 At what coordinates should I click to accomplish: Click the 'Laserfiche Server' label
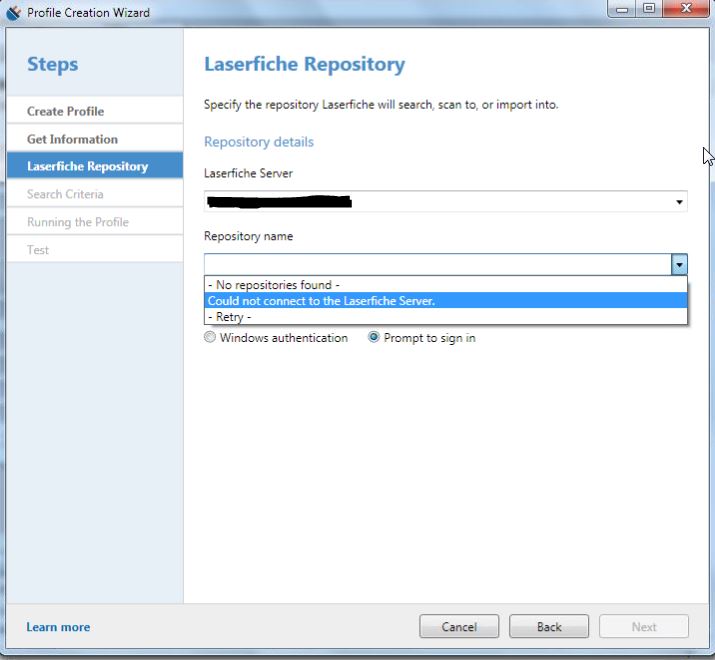(248, 173)
